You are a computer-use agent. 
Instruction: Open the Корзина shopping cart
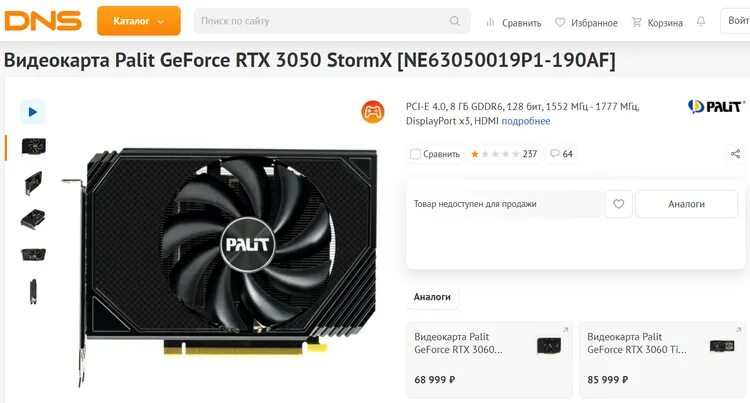657,22
